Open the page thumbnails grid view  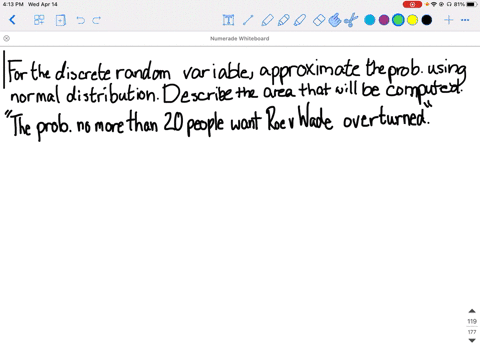click(x=39, y=20)
